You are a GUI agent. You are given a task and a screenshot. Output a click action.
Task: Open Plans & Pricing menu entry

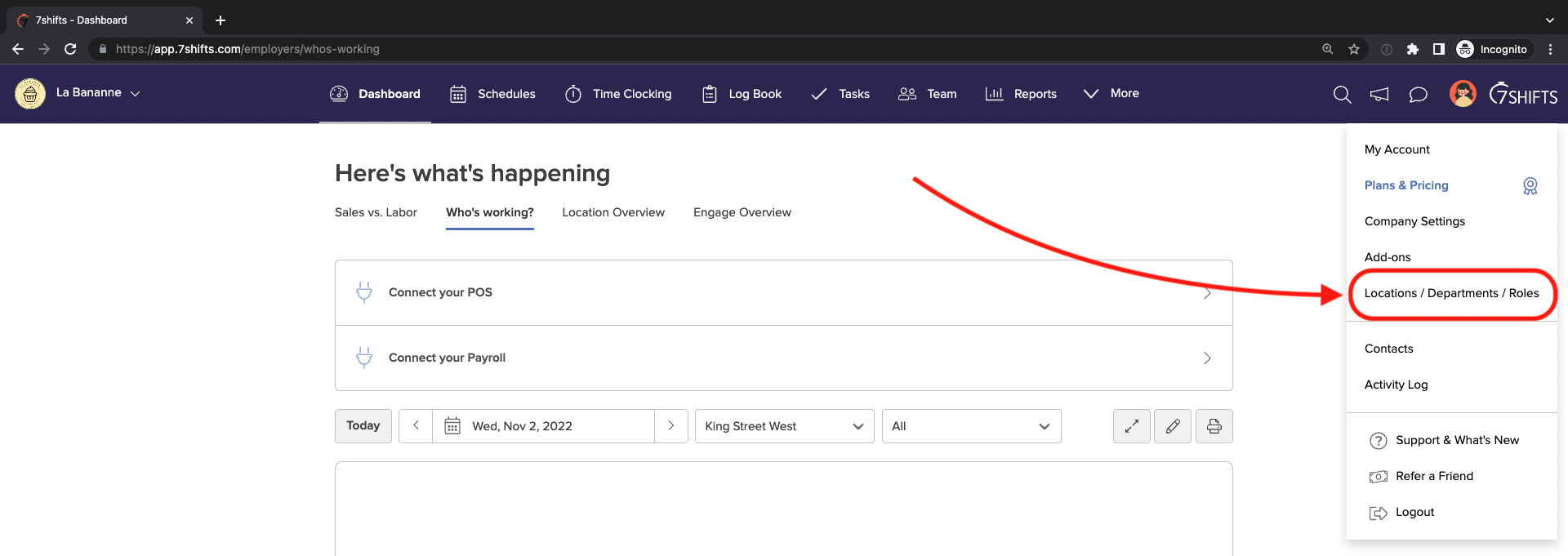1406,185
